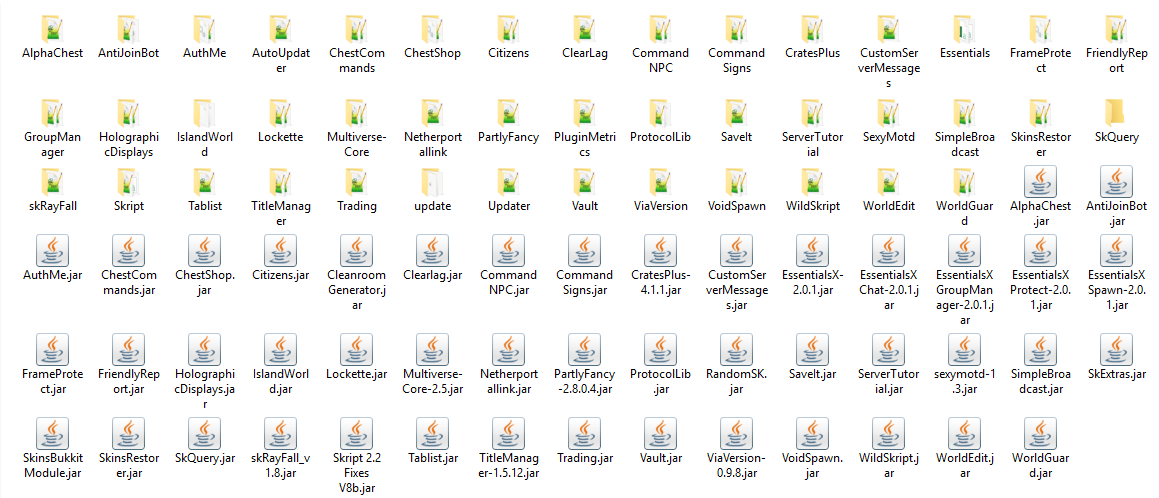Click the EssentialsXChat-2.0.1.jar icon
Screen dimensions: 1159x498
coord(889,250)
